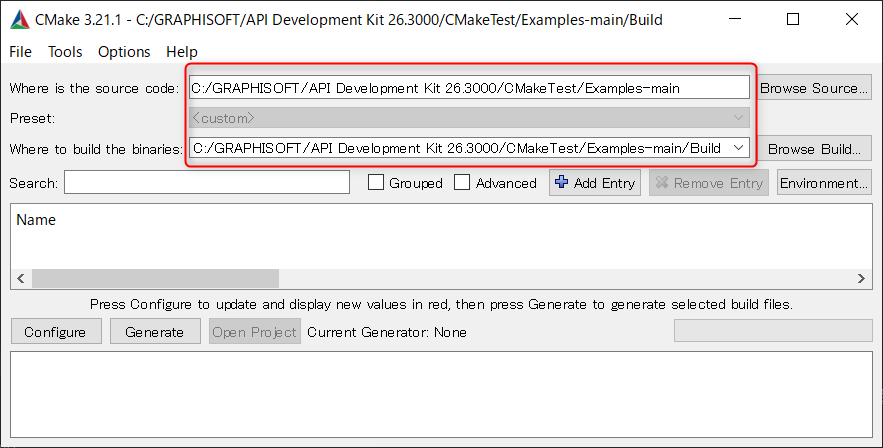Click Browse Build button

tap(814, 149)
